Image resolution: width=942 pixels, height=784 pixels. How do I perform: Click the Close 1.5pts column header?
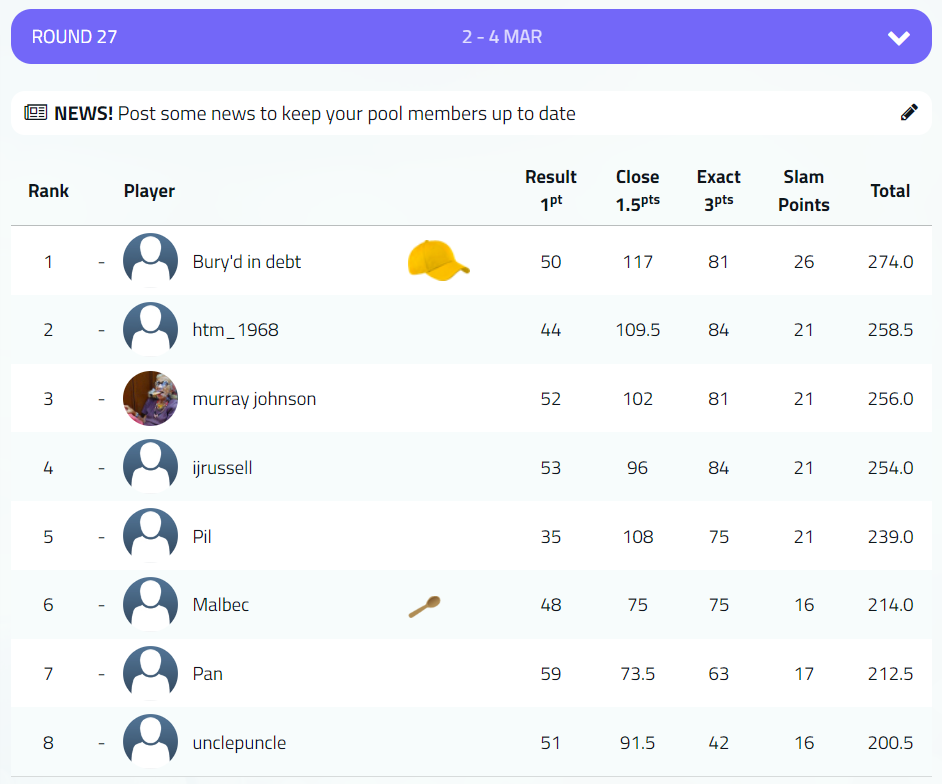point(637,189)
